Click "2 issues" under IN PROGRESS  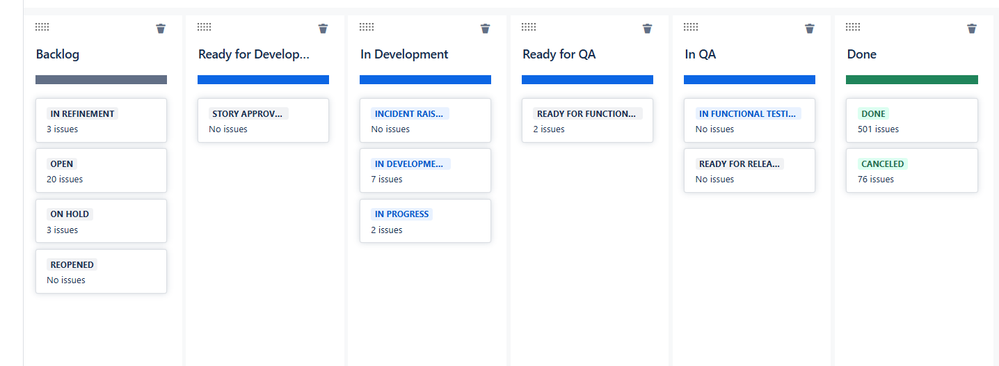[x=387, y=230]
